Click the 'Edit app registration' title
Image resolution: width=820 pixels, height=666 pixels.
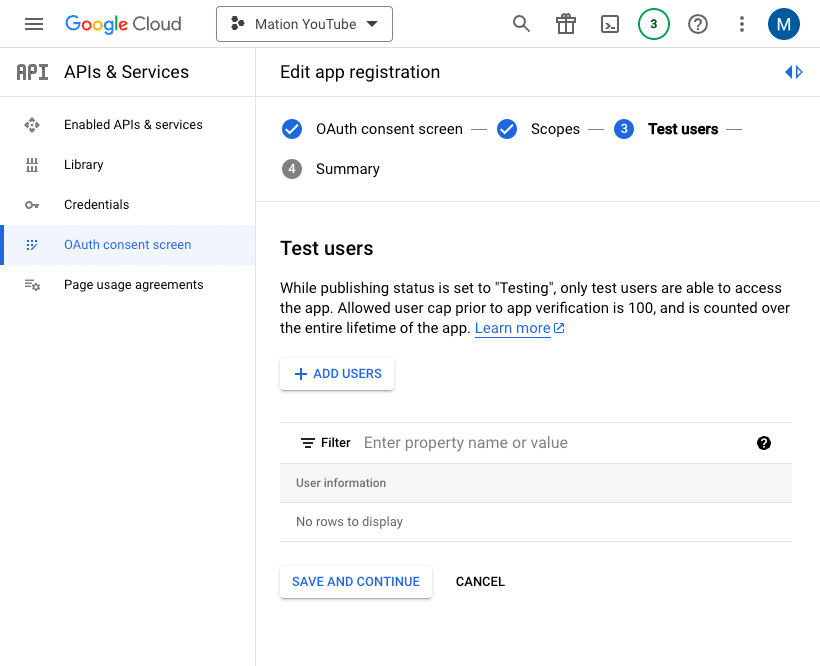point(360,72)
